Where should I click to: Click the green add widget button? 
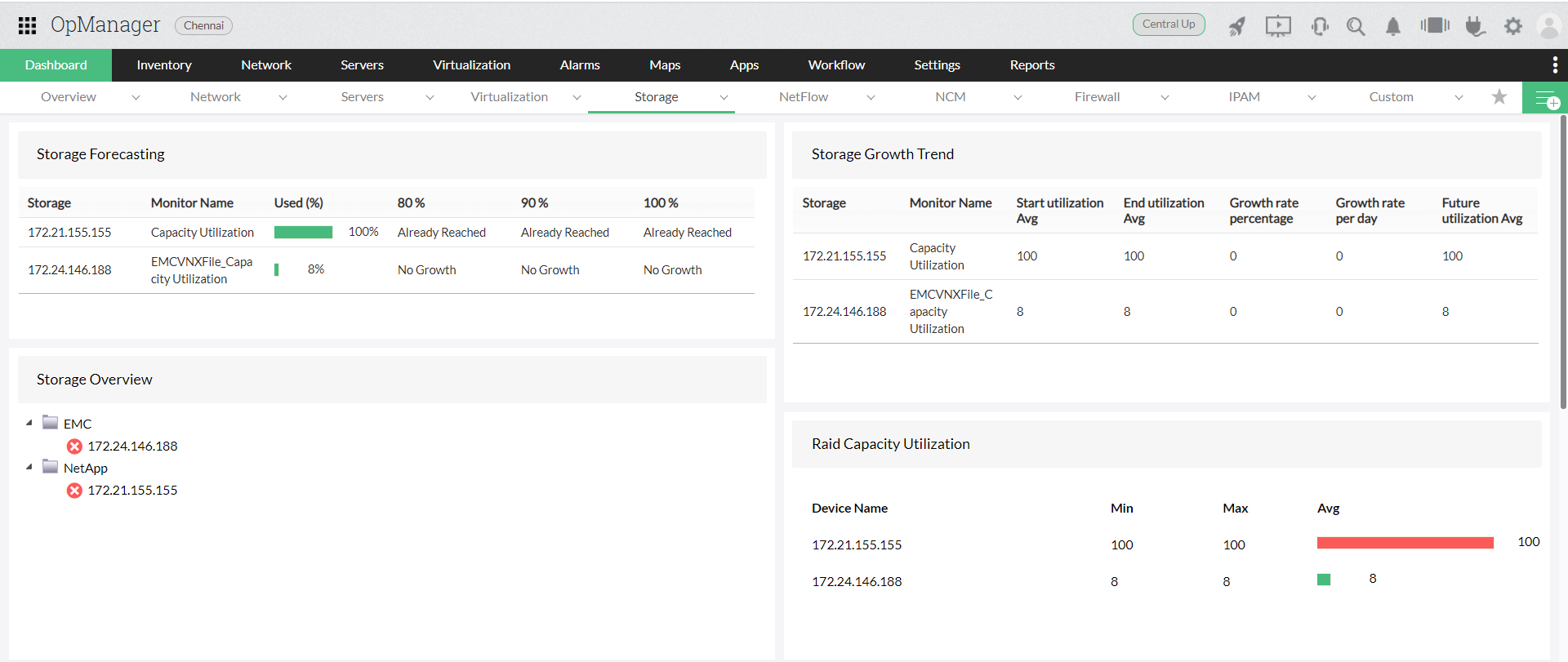click(1545, 98)
